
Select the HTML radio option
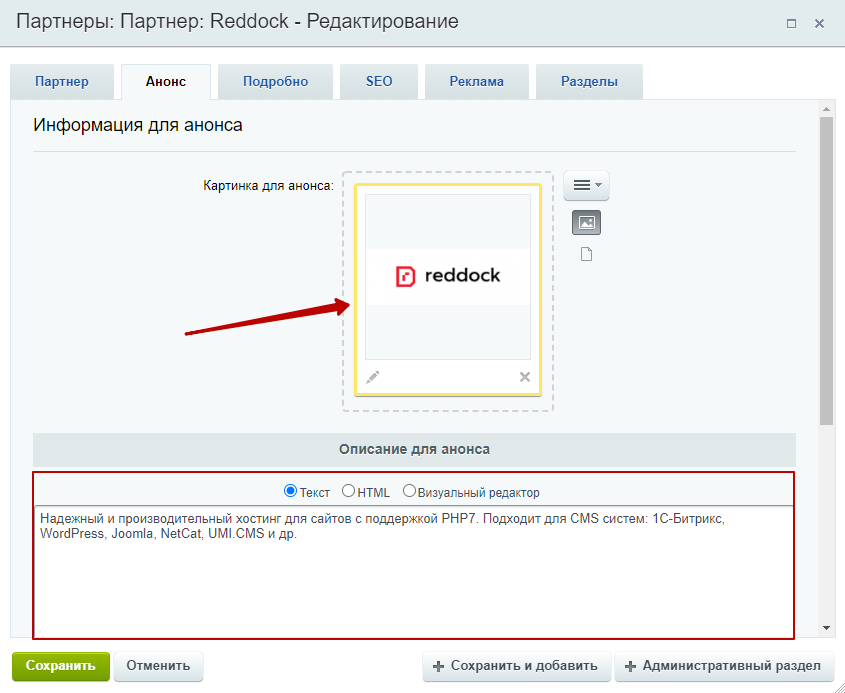pos(349,491)
